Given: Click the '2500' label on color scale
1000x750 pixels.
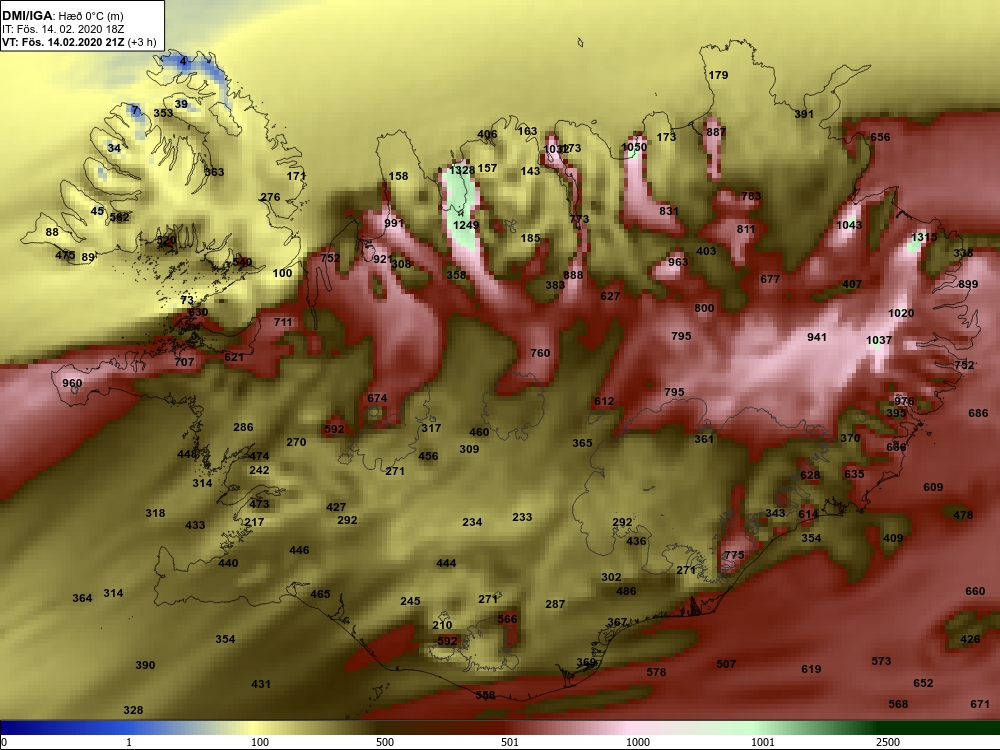Looking at the screenshot, I should (x=888, y=742).
